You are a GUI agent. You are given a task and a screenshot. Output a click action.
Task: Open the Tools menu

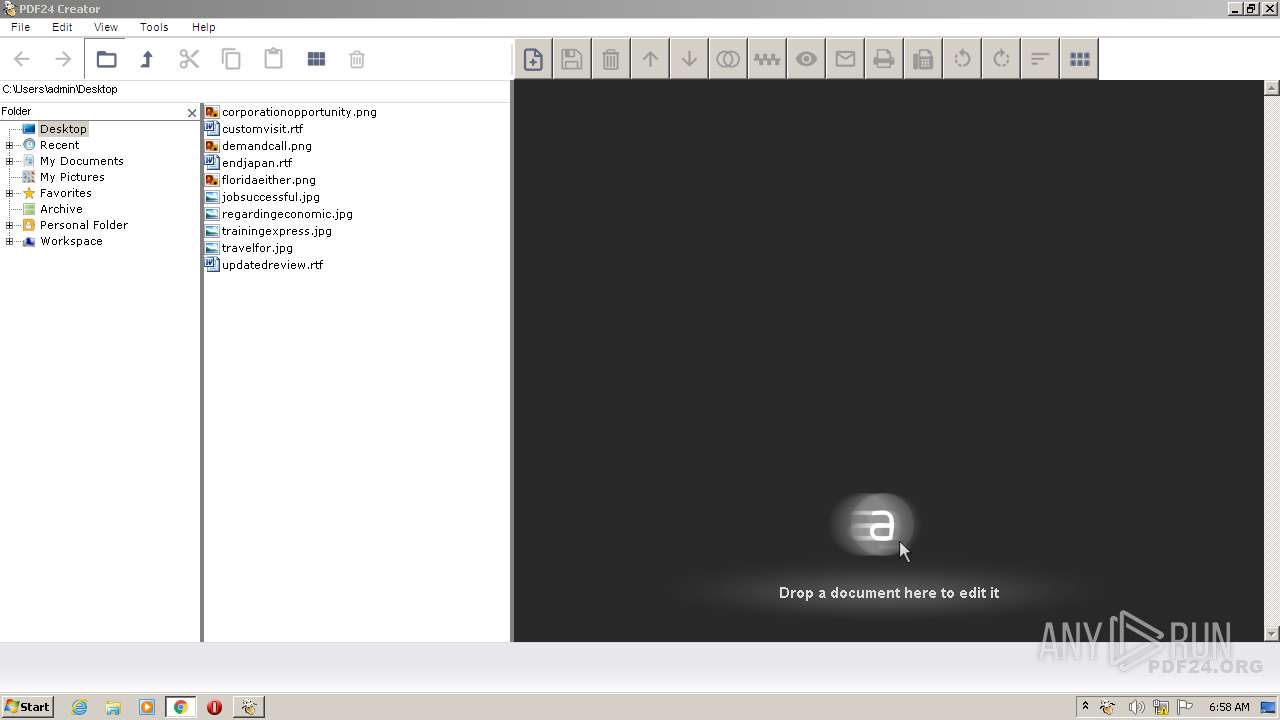click(x=154, y=27)
